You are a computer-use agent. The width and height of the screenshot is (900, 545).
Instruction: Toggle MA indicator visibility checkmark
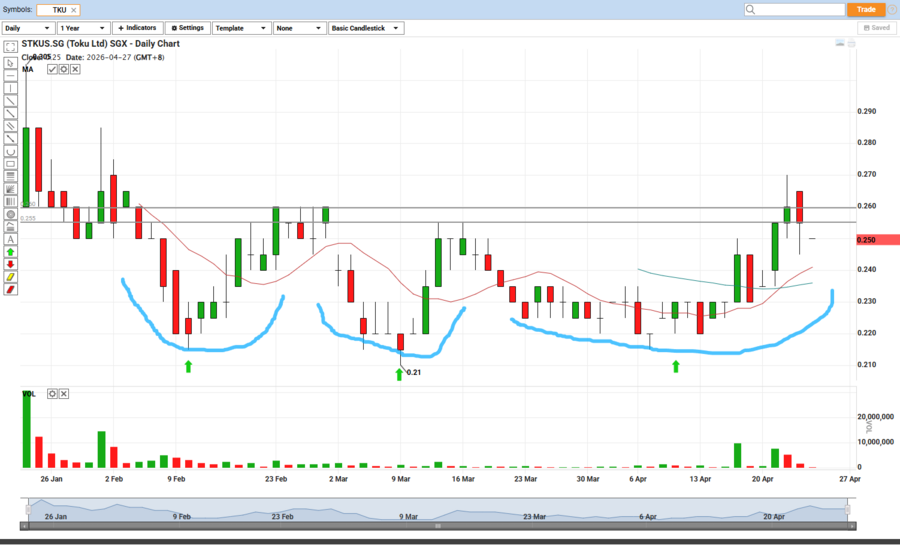pyautogui.click(x=53, y=70)
